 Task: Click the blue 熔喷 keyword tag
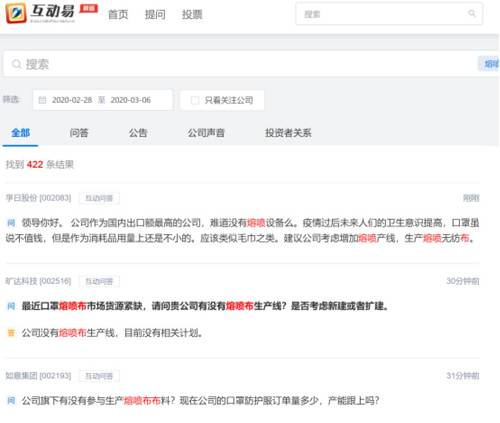[x=490, y=64]
